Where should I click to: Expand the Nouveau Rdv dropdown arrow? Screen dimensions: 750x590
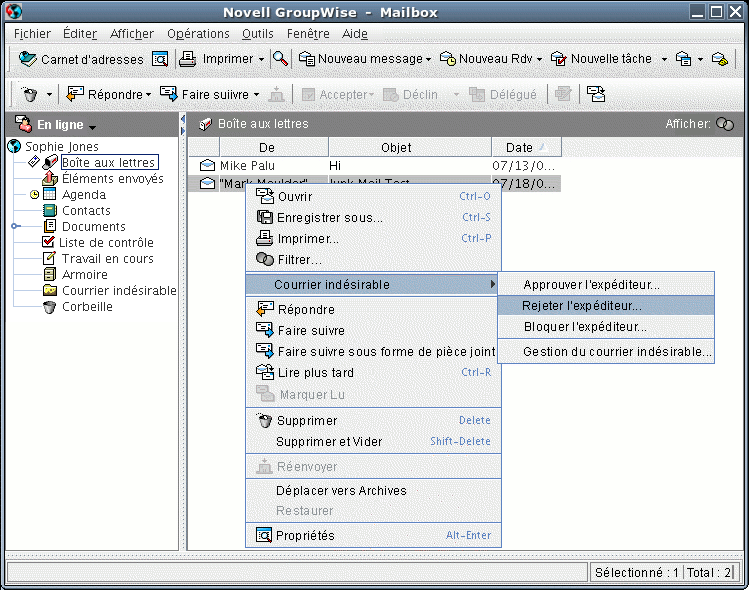pyautogui.click(x=539, y=59)
